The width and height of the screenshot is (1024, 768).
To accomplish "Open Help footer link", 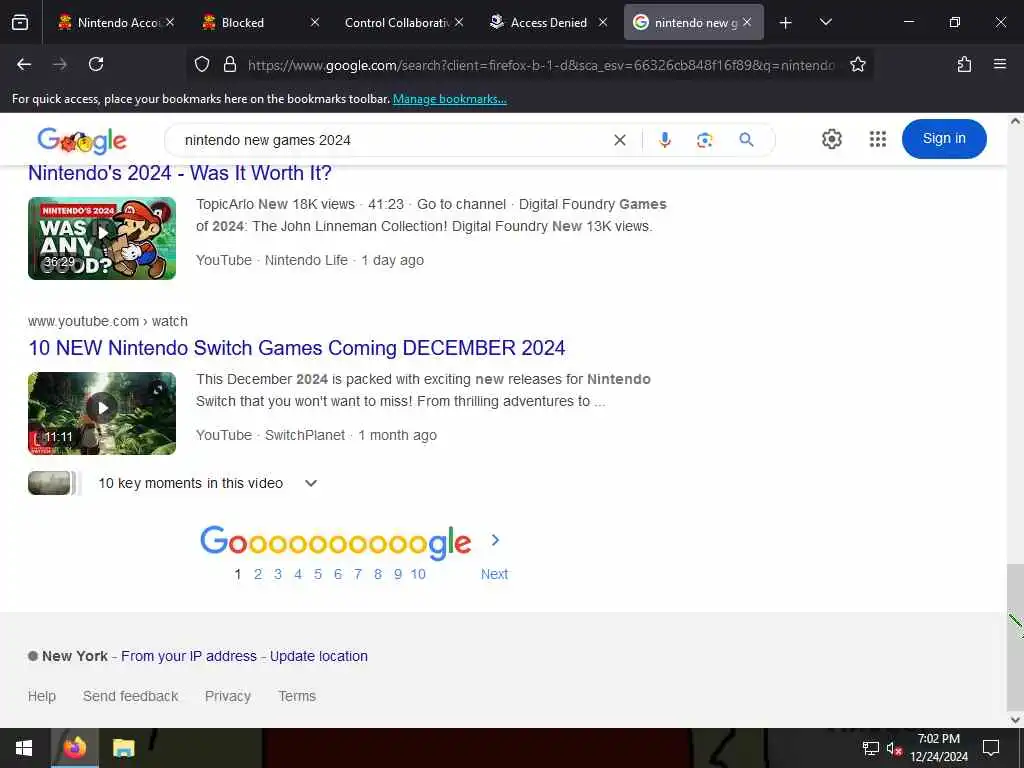I will tap(42, 696).
